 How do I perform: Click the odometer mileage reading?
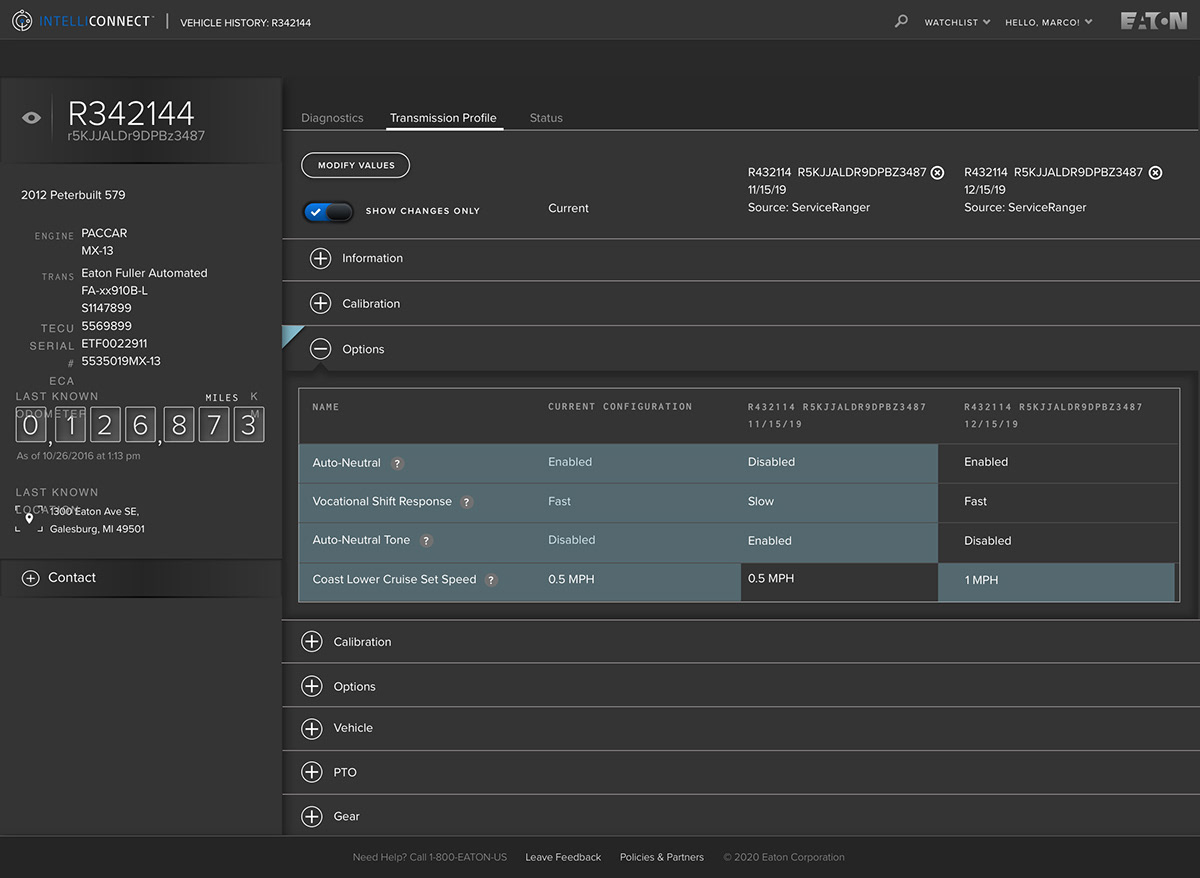(140, 426)
